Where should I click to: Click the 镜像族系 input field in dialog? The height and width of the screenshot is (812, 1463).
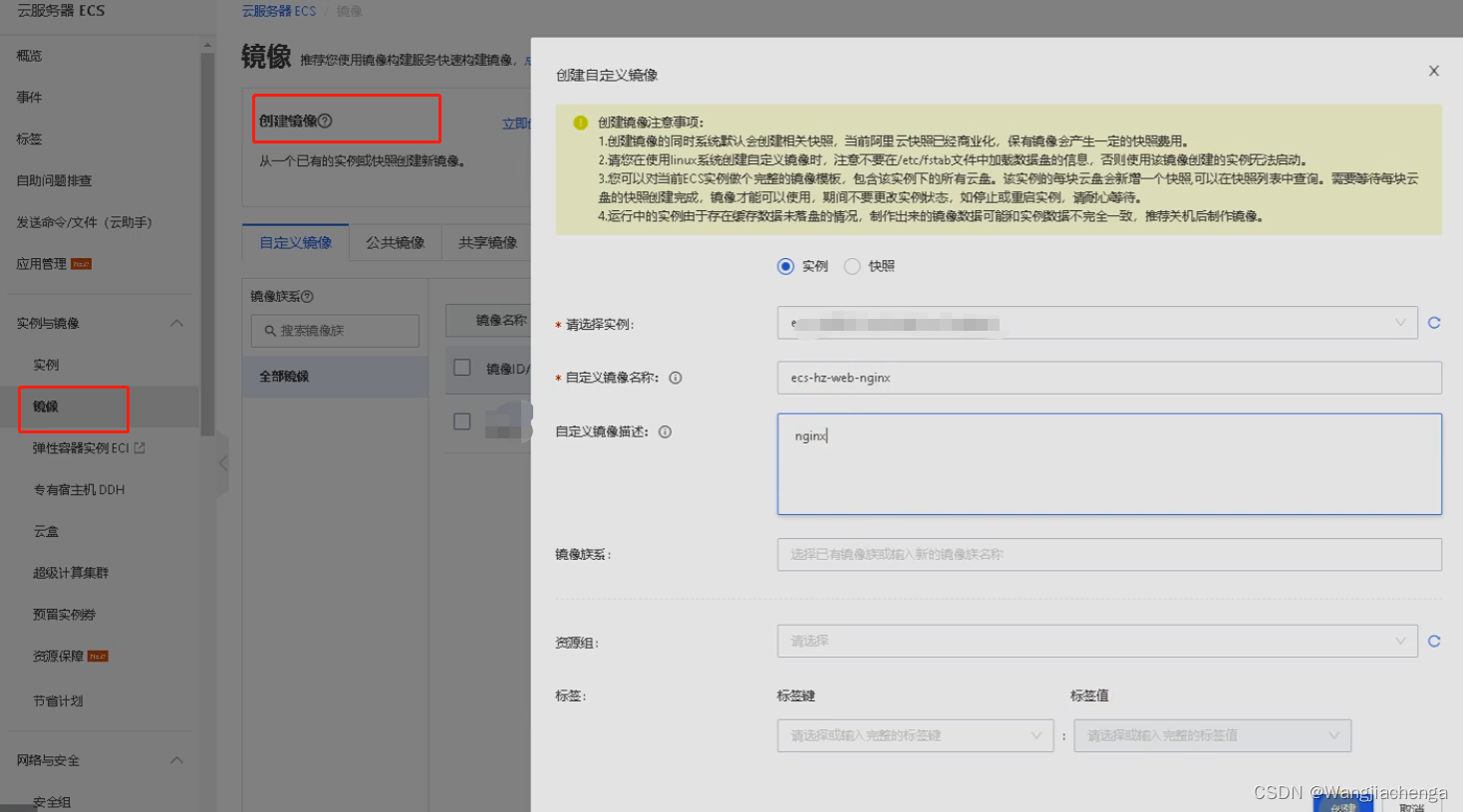coord(1108,554)
